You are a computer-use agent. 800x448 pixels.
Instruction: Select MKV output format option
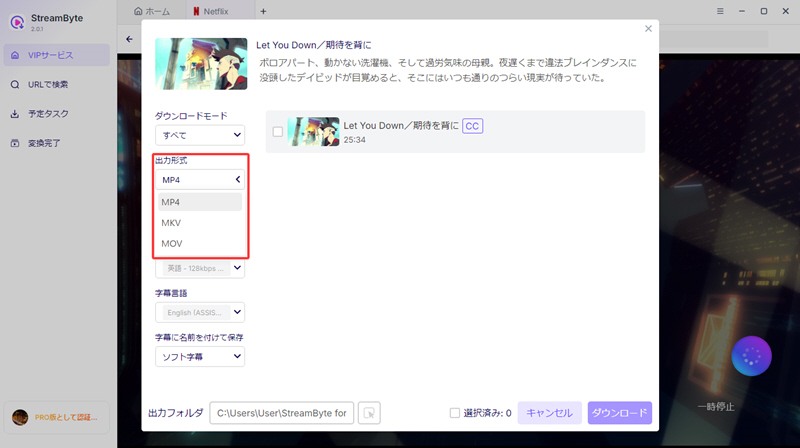tap(200, 223)
